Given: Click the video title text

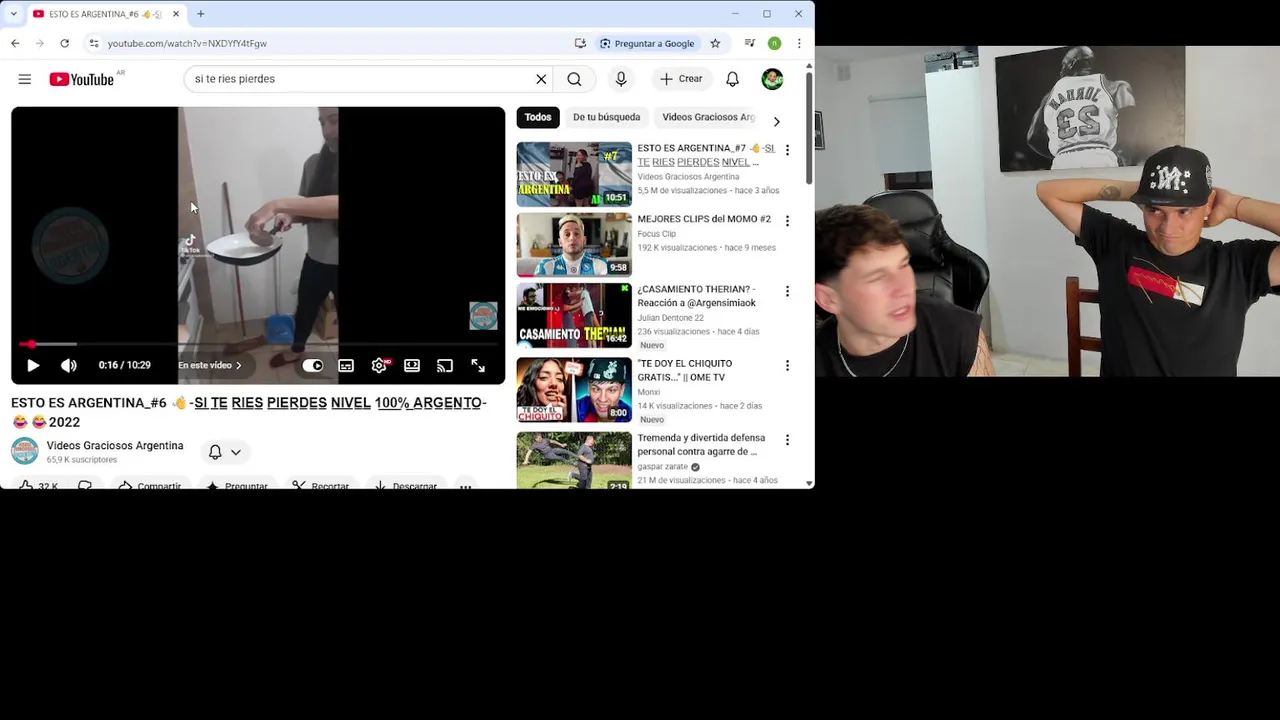Looking at the screenshot, I should point(249,412).
